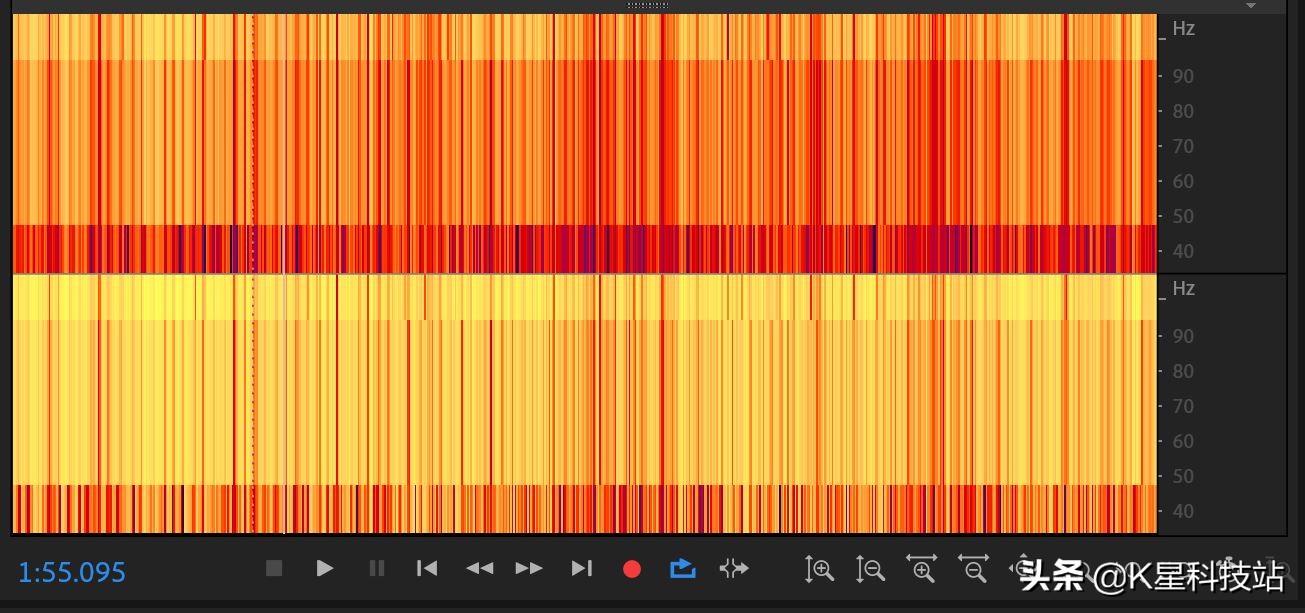Click the 50 mark on the lower frequency ruler
This screenshot has width=1305, height=613.
(1183, 476)
